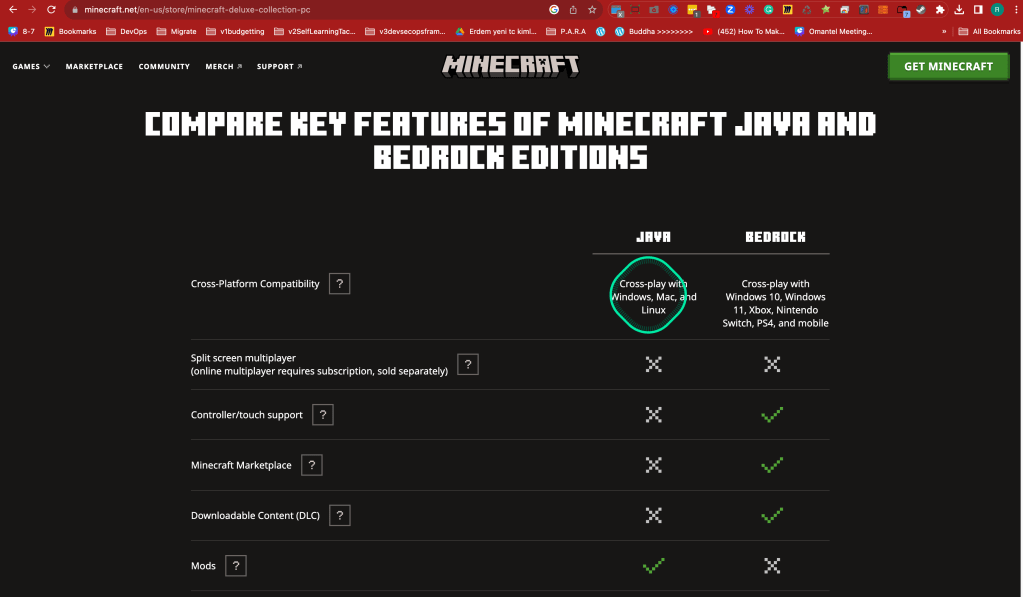Click the Steam extension icon

tap(921, 10)
